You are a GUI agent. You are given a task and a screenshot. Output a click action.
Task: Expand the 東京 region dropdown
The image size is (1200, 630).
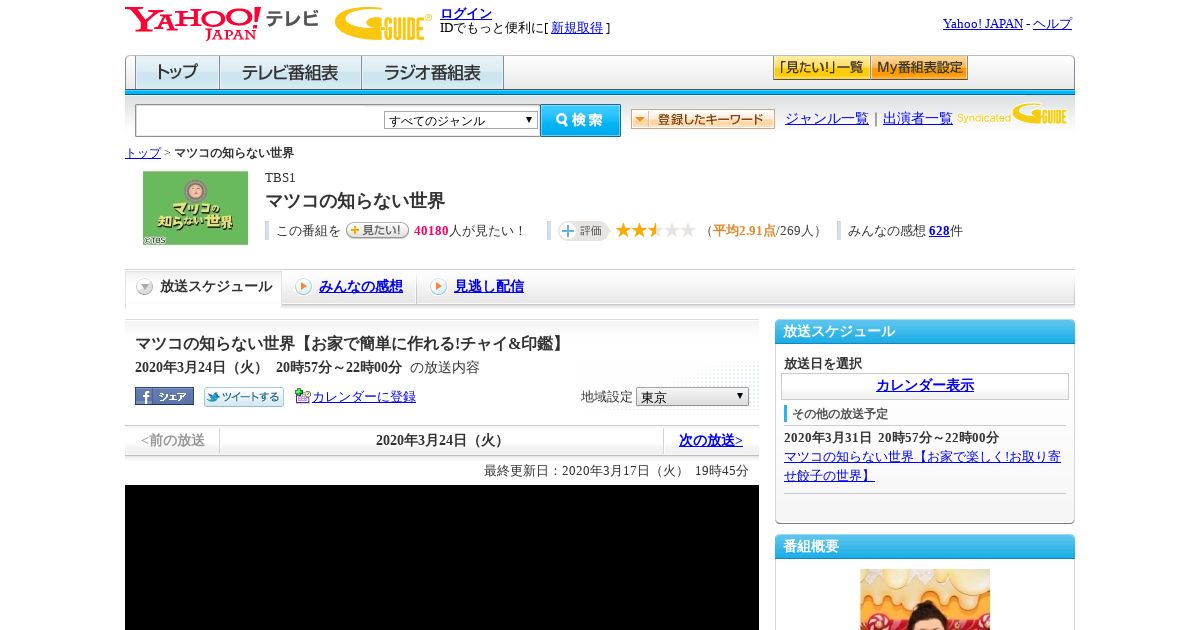692,397
